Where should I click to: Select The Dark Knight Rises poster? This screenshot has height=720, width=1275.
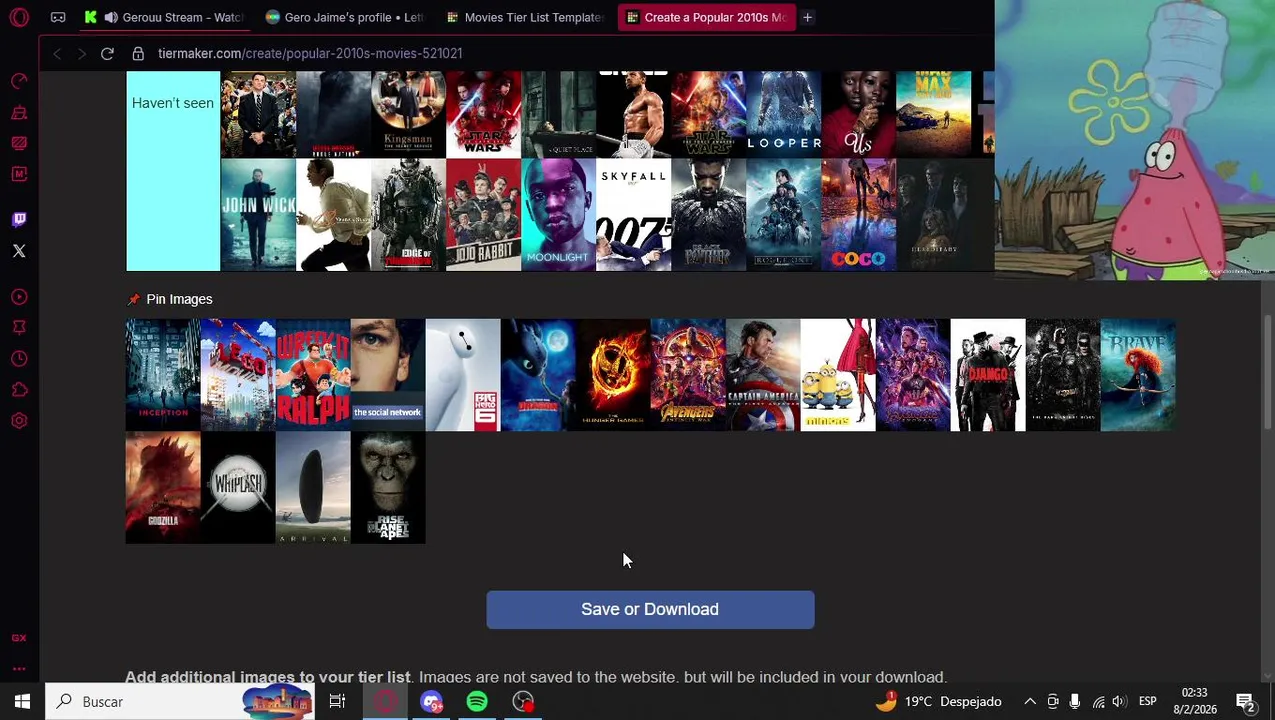(1063, 375)
